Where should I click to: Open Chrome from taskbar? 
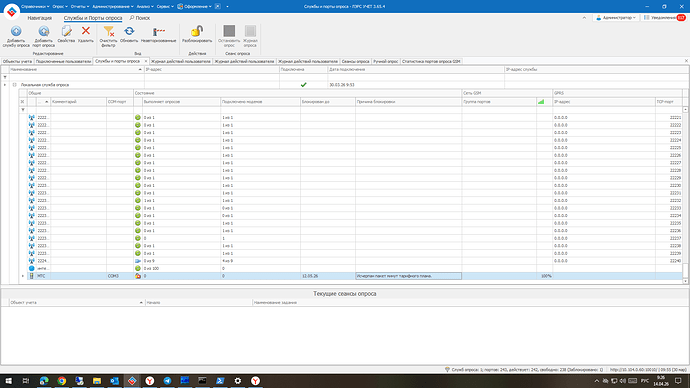pyautogui.click(x=62, y=381)
